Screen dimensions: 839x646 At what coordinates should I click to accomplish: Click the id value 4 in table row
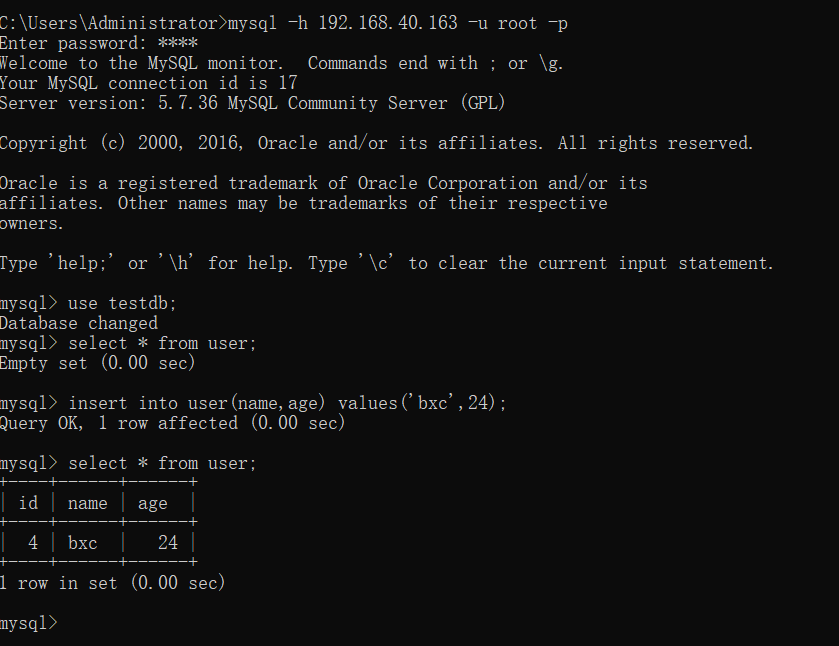(x=33, y=543)
